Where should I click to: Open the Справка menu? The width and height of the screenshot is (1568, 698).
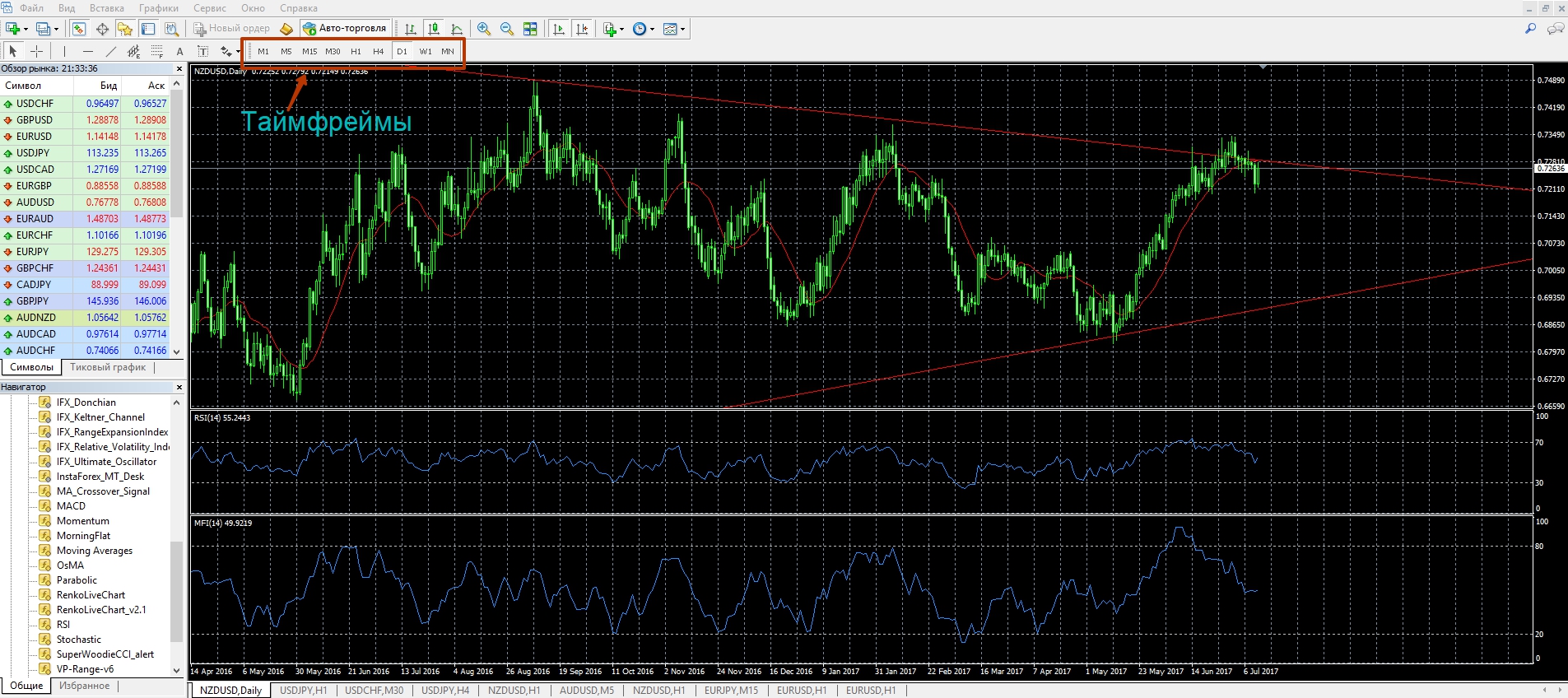pyautogui.click(x=299, y=8)
